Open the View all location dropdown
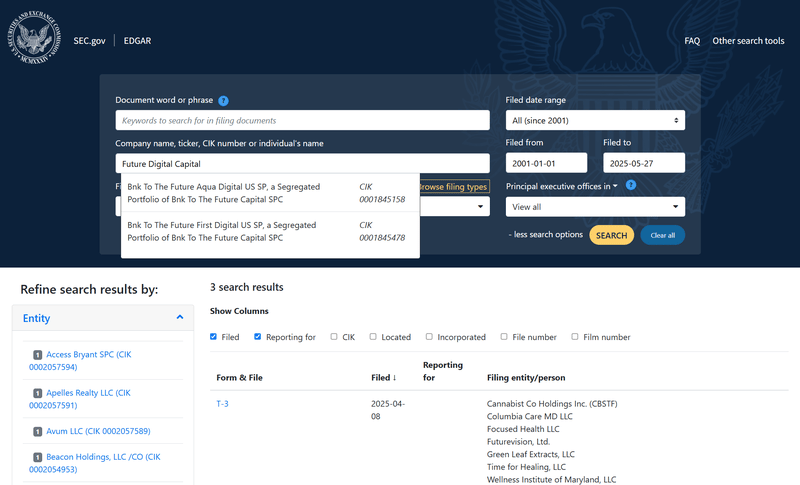The height and width of the screenshot is (485, 800). pos(595,207)
